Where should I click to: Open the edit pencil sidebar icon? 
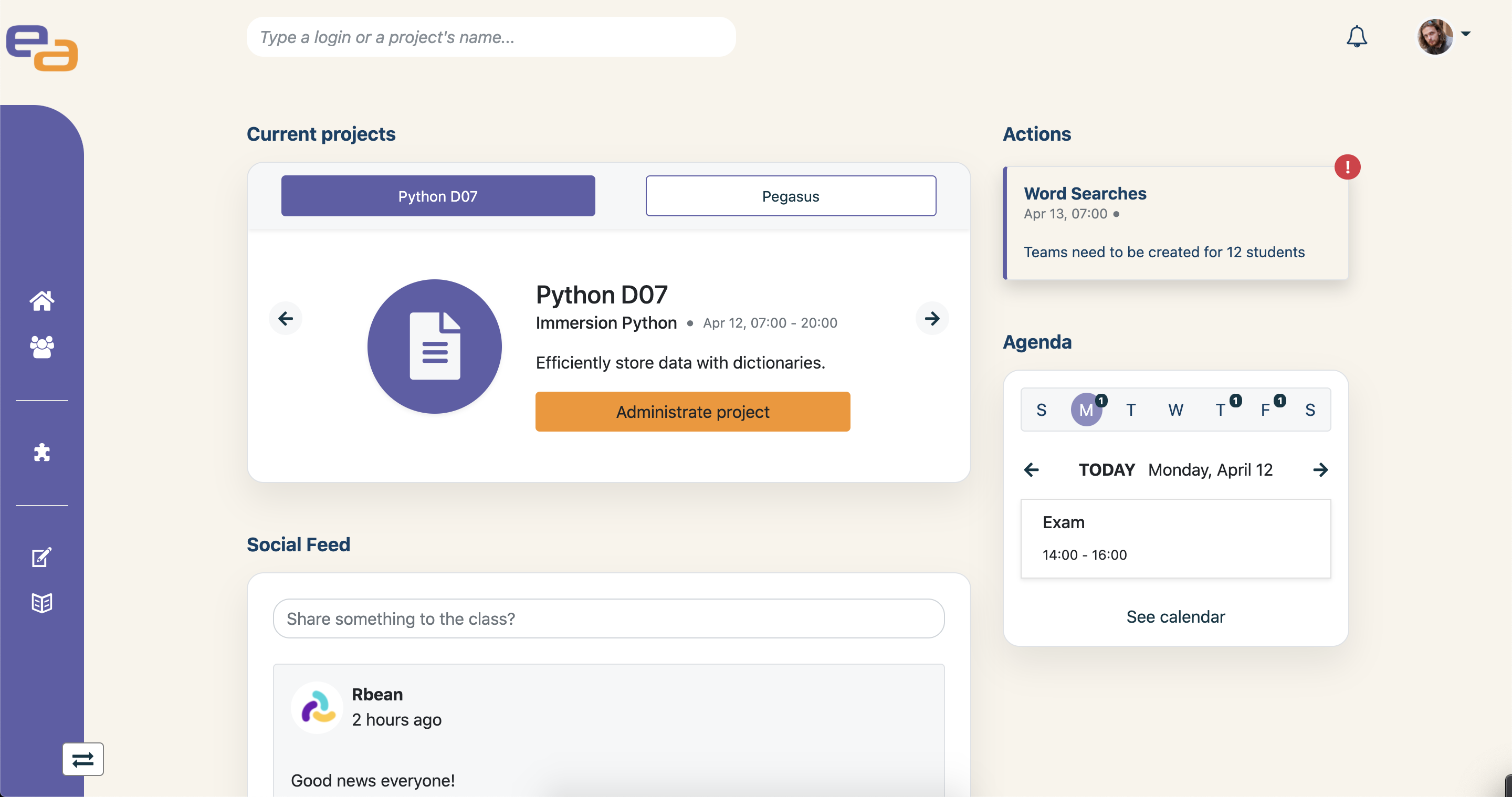[x=41, y=557]
